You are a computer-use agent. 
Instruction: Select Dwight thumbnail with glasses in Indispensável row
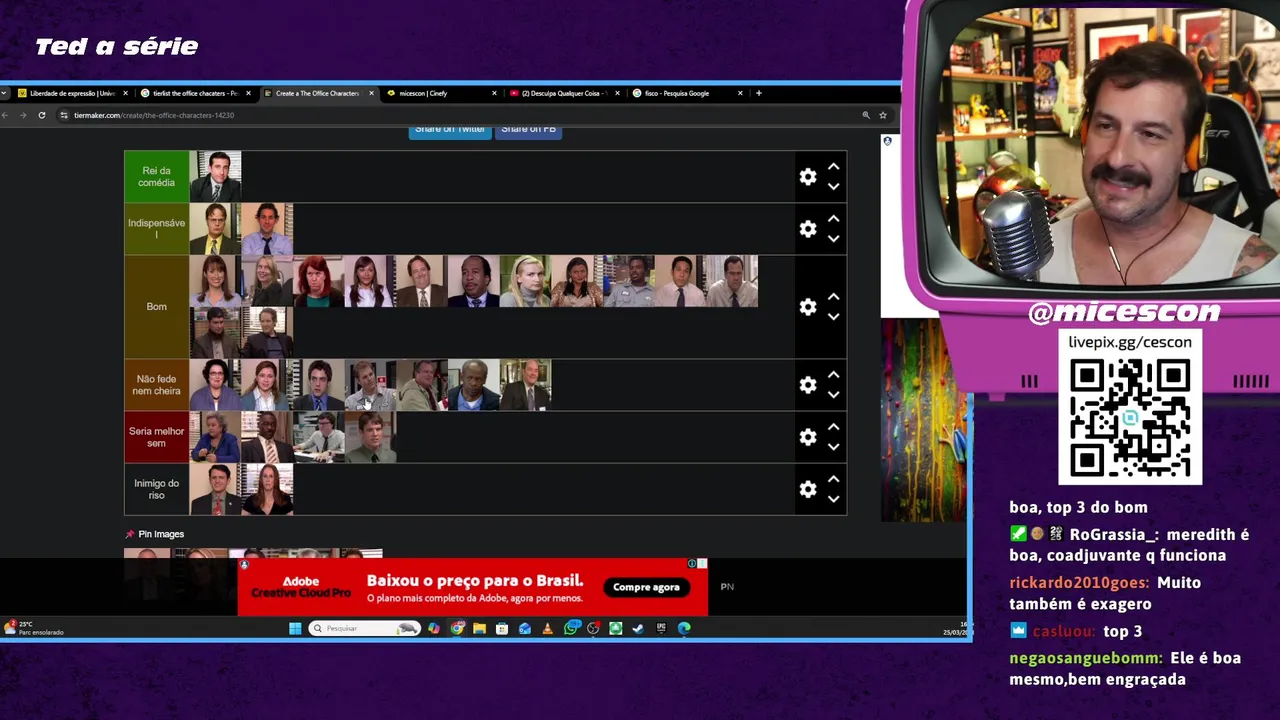tap(215, 229)
